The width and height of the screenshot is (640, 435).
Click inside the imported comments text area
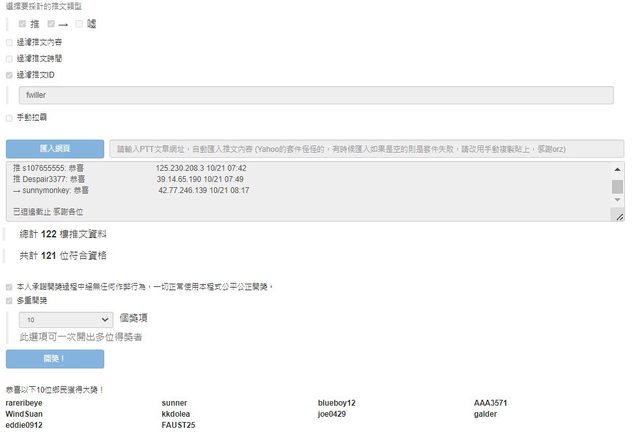point(300,190)
